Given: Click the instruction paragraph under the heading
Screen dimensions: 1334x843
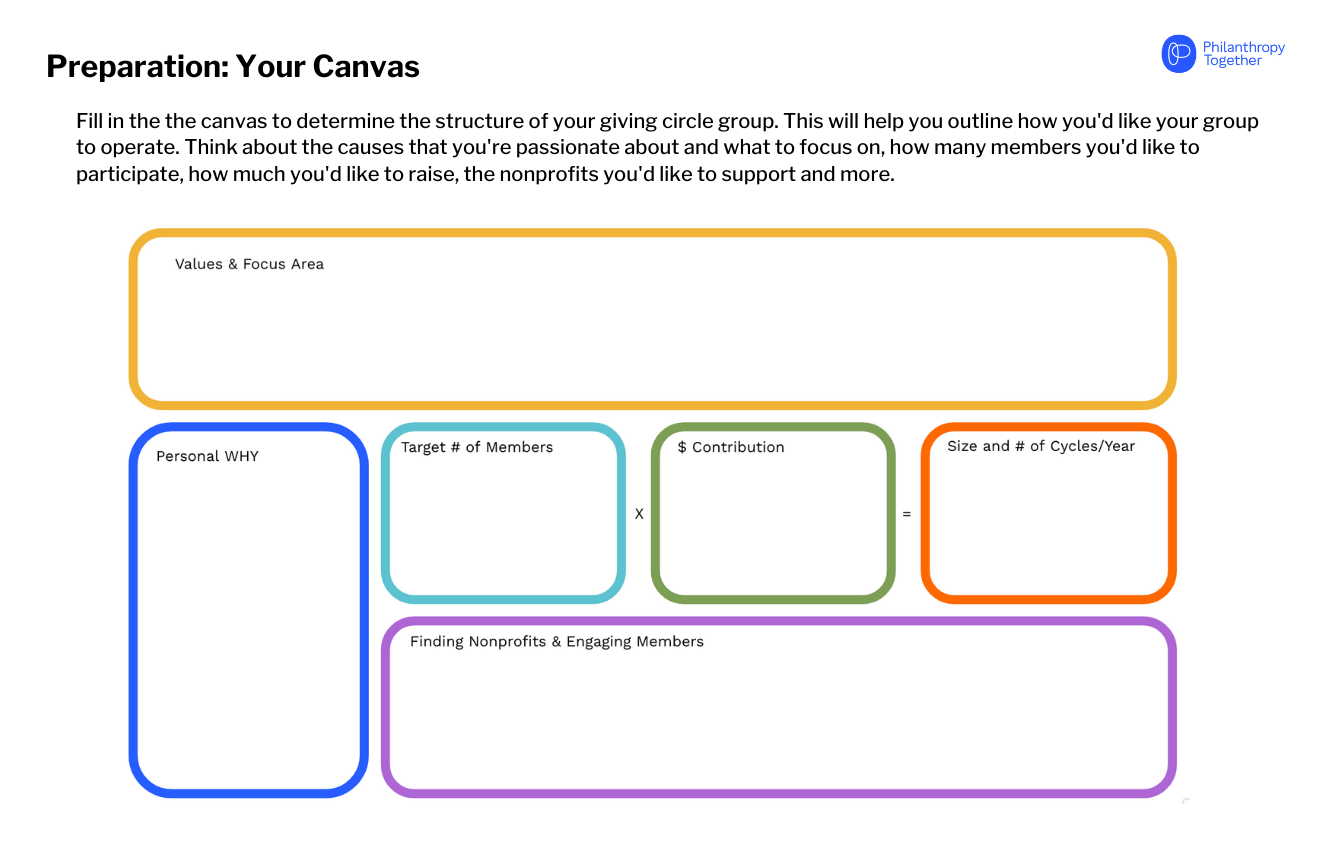Looking at the screenshot, I should point(667,147).
